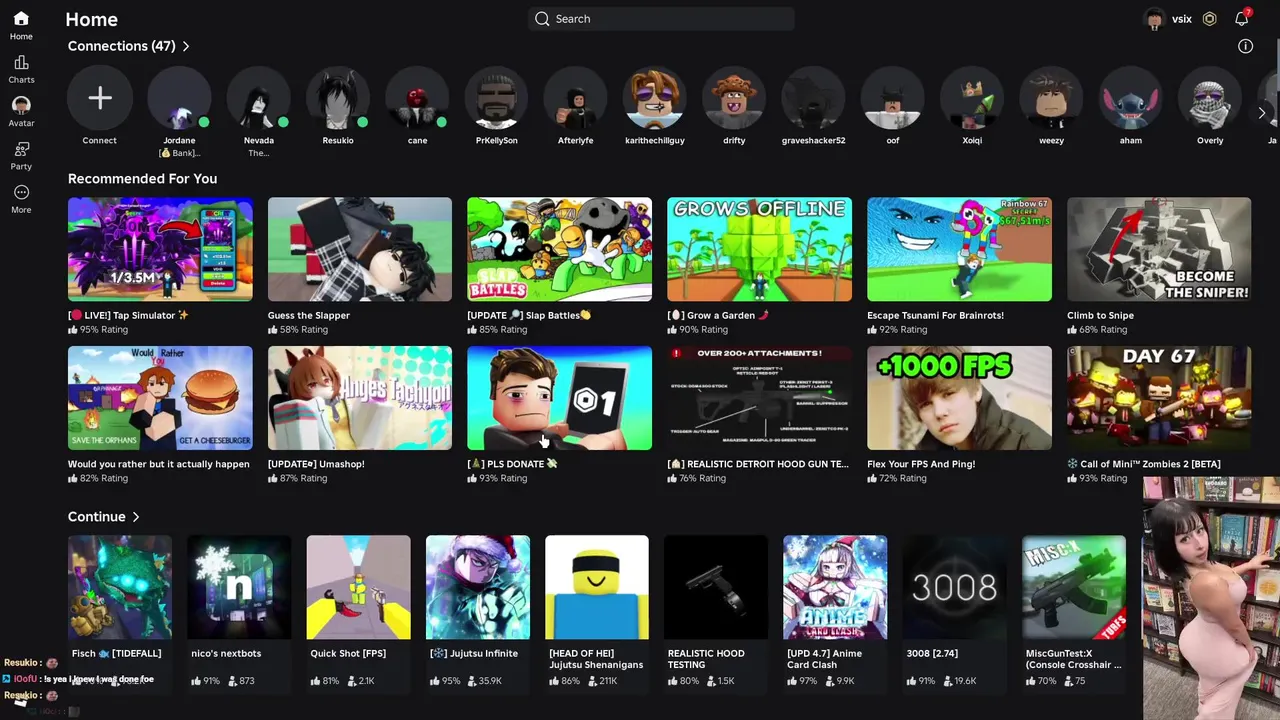Continue playing Jujutsu Shenanigans
Screen dimensions: 1280x720
pyautogui.click(x=597, y=587)
